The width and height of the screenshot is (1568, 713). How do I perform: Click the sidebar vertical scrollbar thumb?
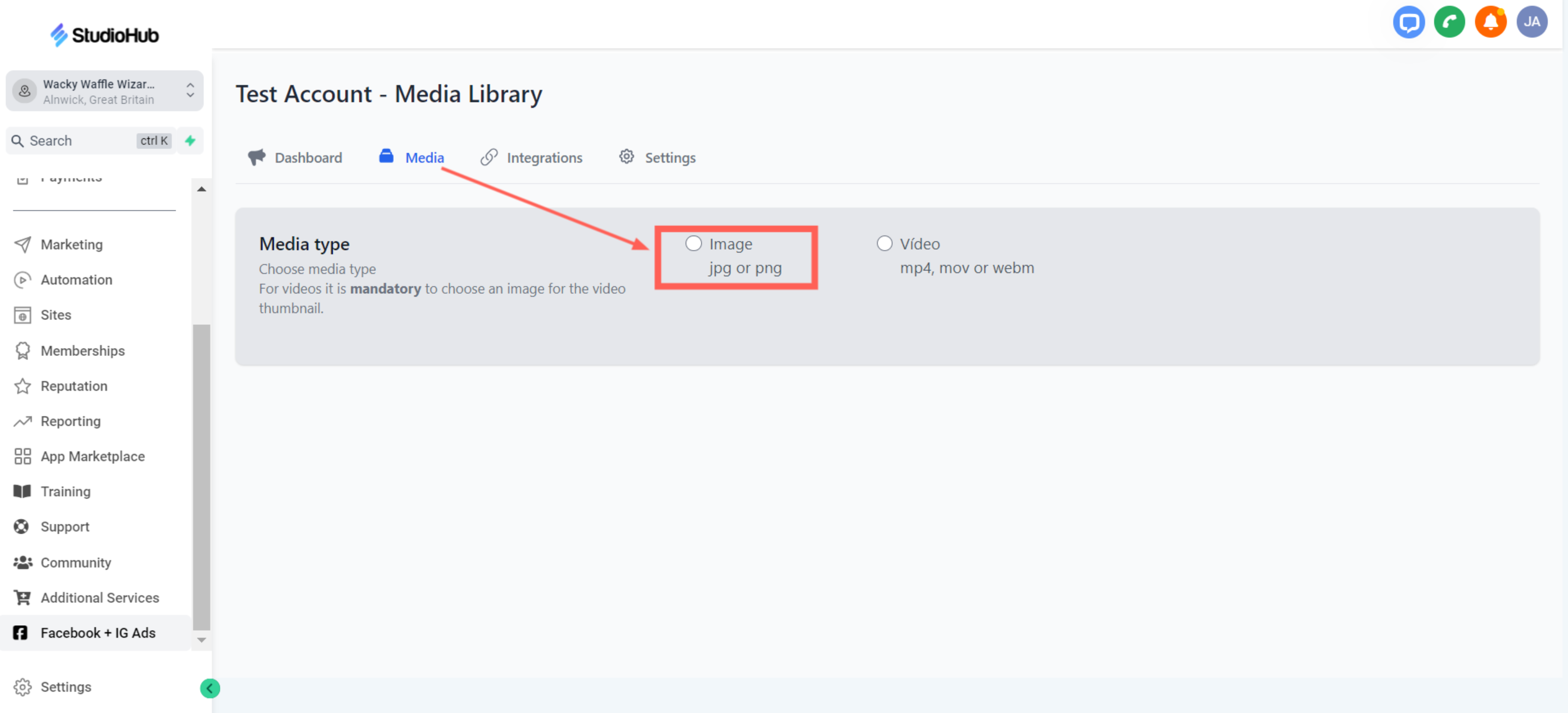coord(201,477)
